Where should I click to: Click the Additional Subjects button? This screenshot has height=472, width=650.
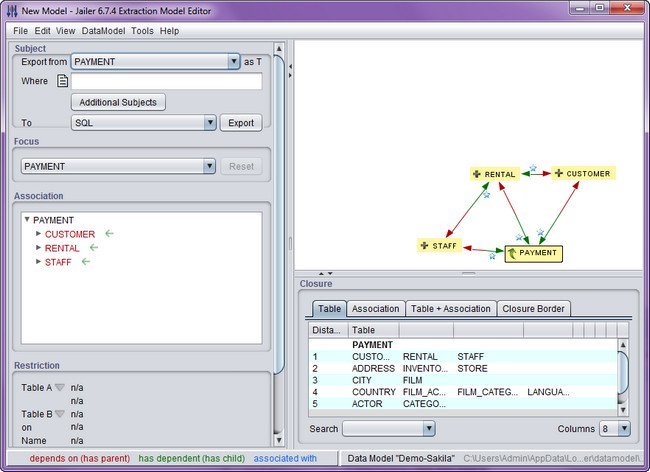(x=118, y=102)
